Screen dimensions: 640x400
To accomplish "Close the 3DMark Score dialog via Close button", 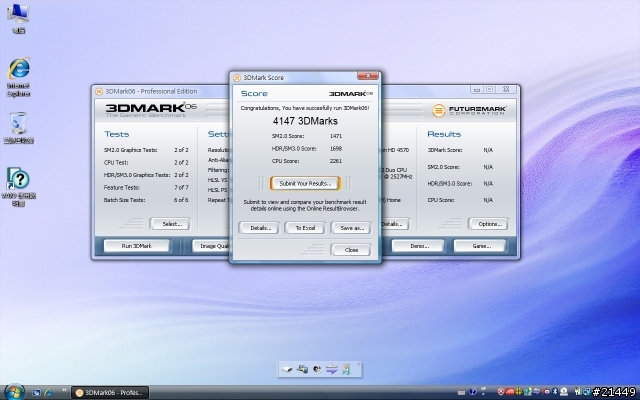I will click(351, 249).
